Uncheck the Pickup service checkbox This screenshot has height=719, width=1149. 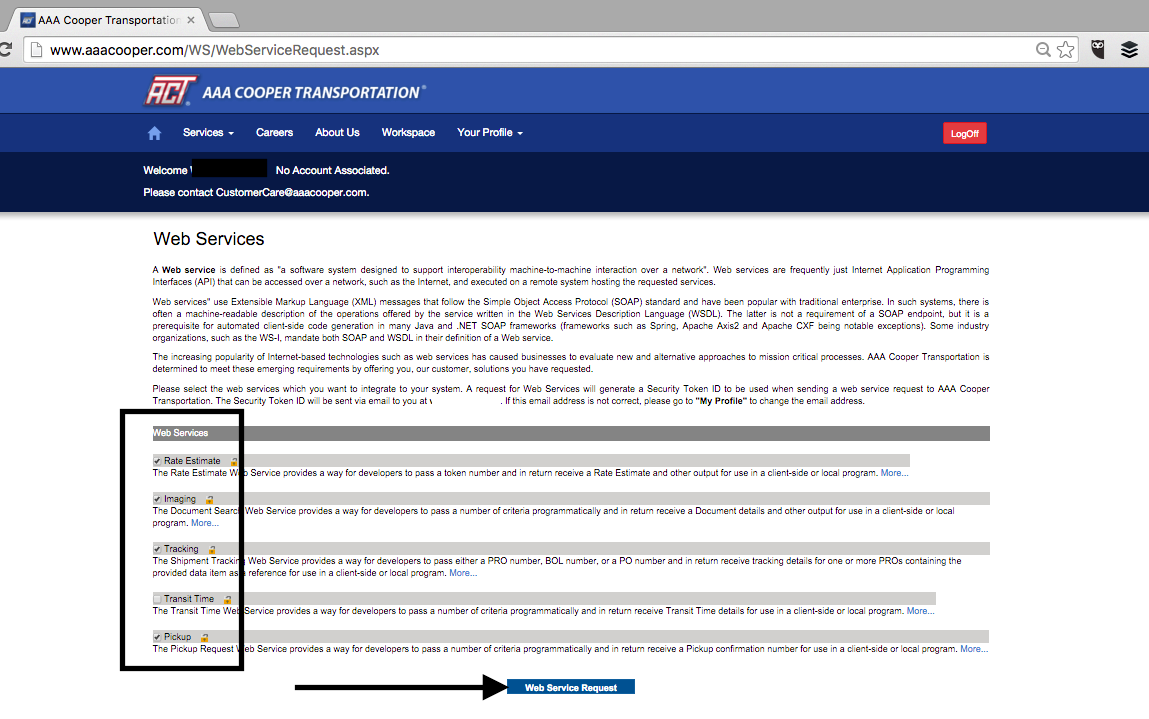[x=157, y=637]
